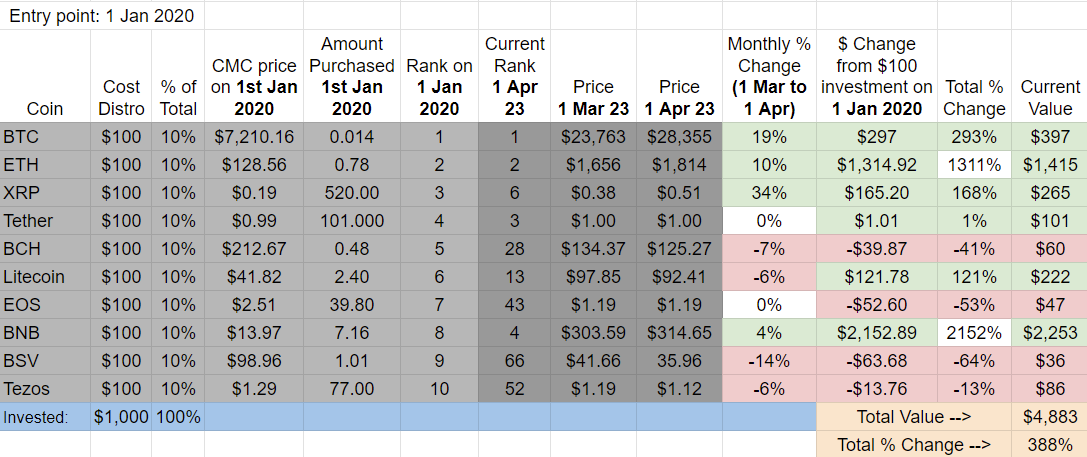1087x457 pixels.
Task: Select the 'Monthly % Change' header
Action: click(769, 76)
